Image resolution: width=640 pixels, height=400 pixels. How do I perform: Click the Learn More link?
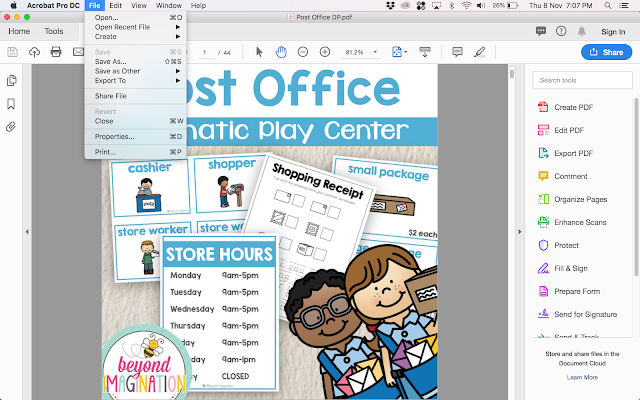click(x=582, y=378)
